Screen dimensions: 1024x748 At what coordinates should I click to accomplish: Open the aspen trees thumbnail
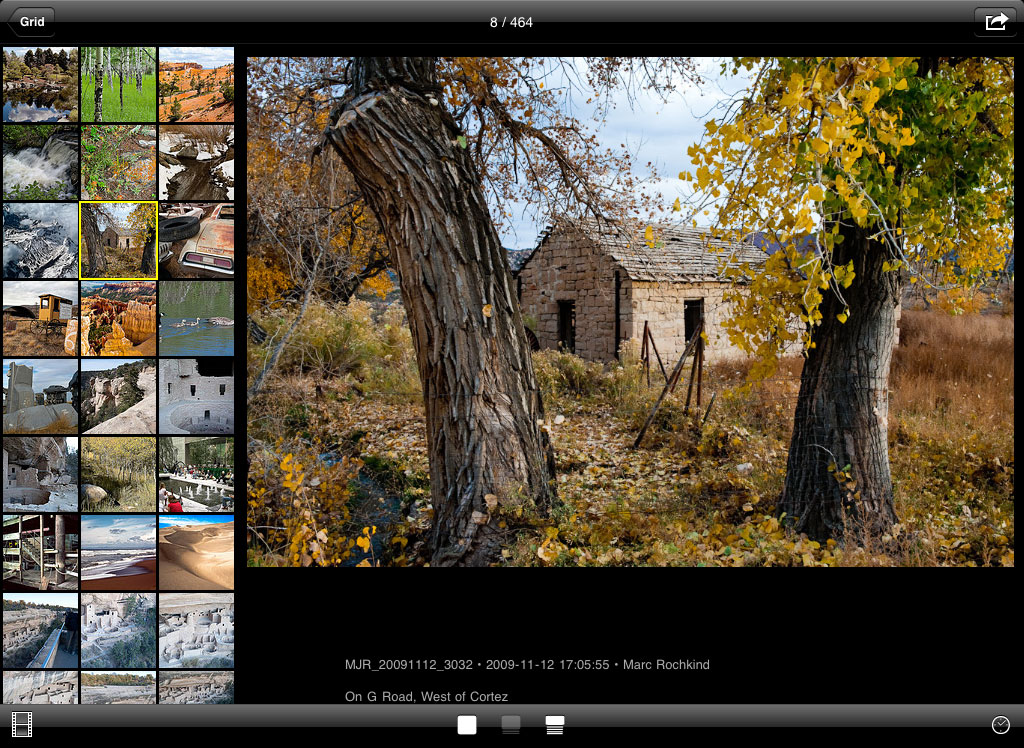click(x=118, y=84)
